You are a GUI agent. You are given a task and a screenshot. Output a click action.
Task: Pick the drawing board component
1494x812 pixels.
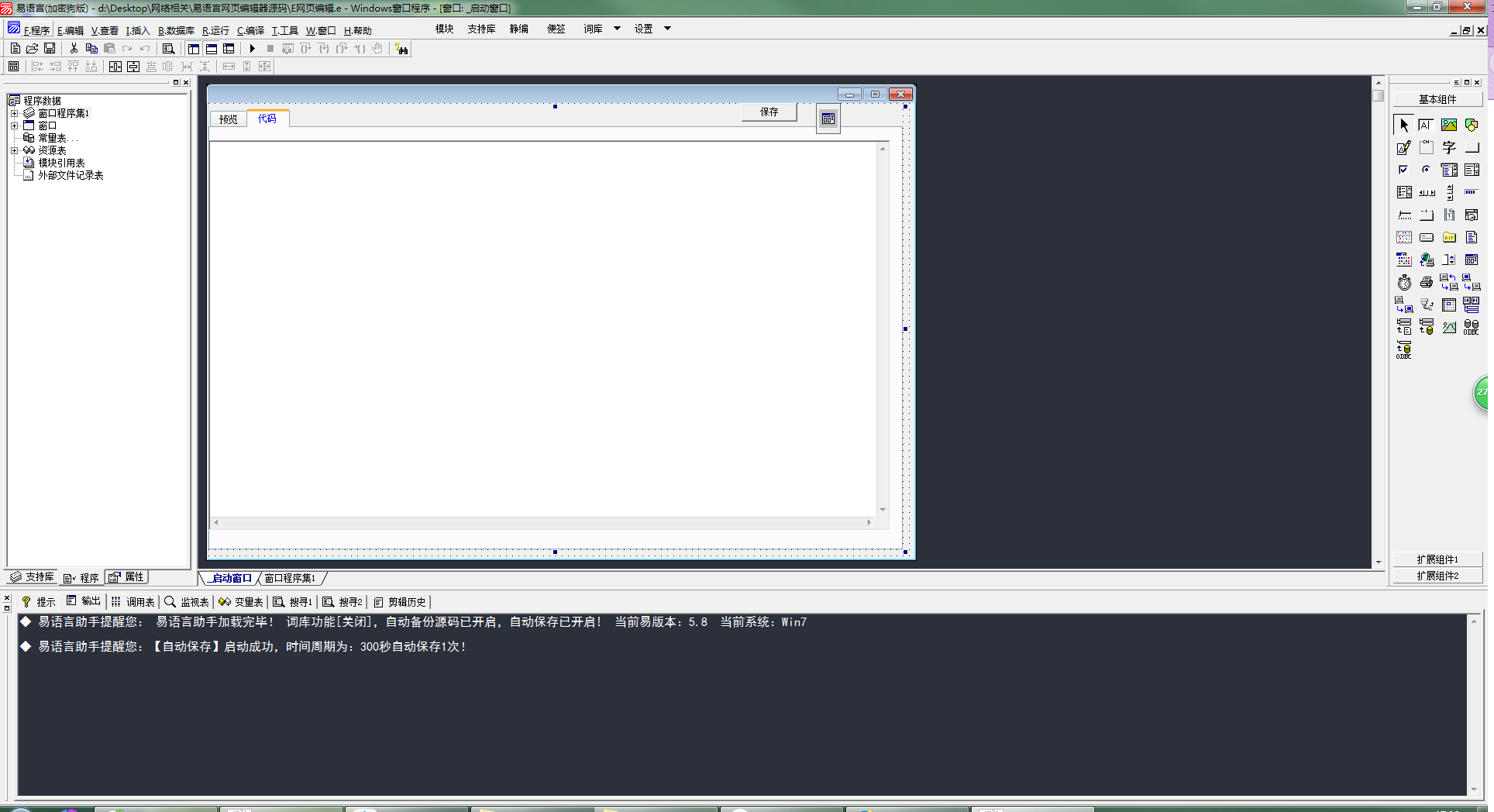1404,147
